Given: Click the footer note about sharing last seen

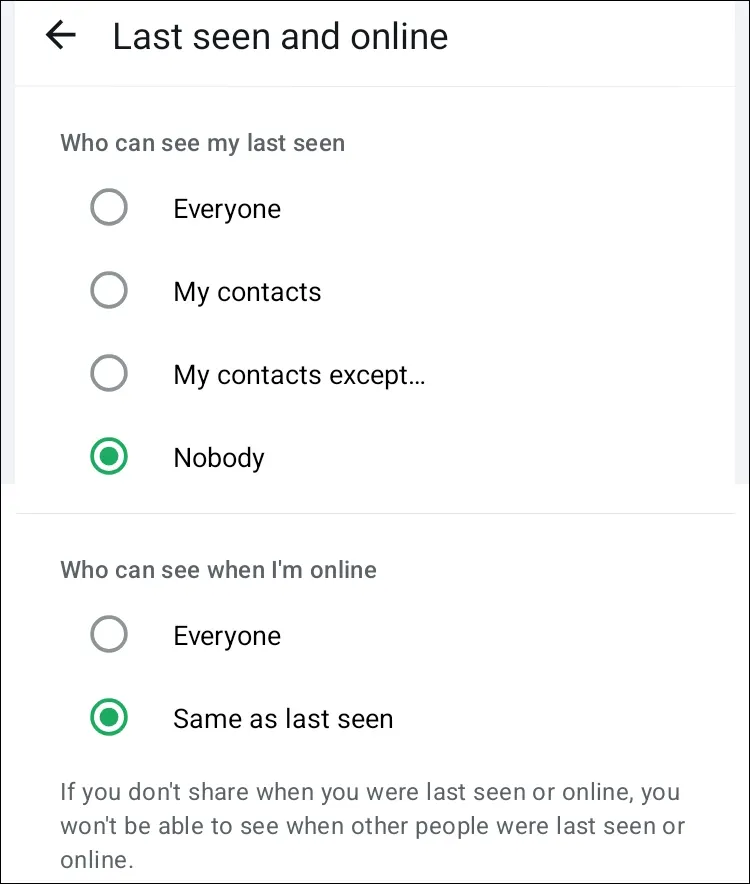Looking at the screenshot, I should pyautogui.click(x=370, y=812).
